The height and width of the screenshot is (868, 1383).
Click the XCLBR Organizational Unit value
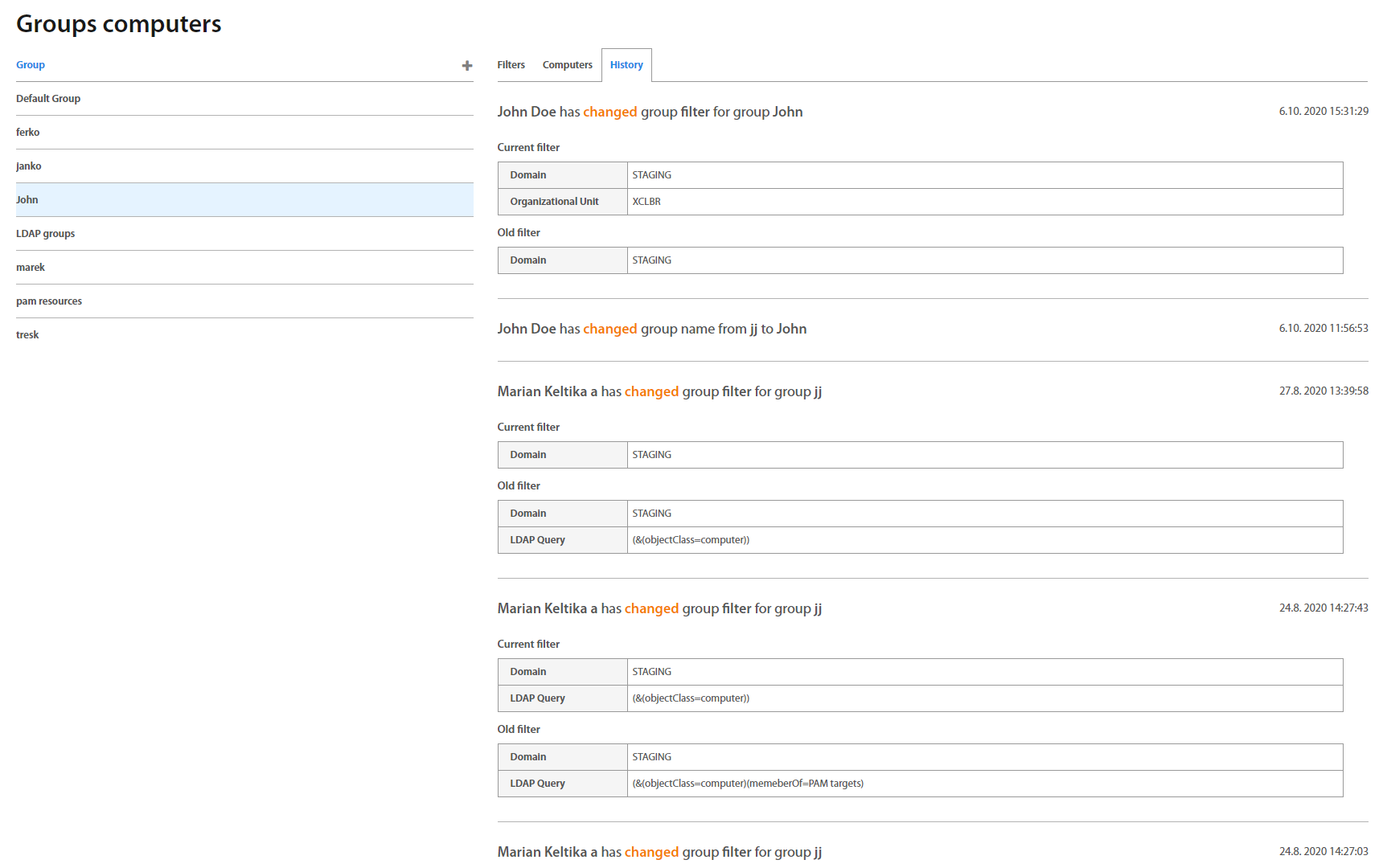(x=646, y=202)
